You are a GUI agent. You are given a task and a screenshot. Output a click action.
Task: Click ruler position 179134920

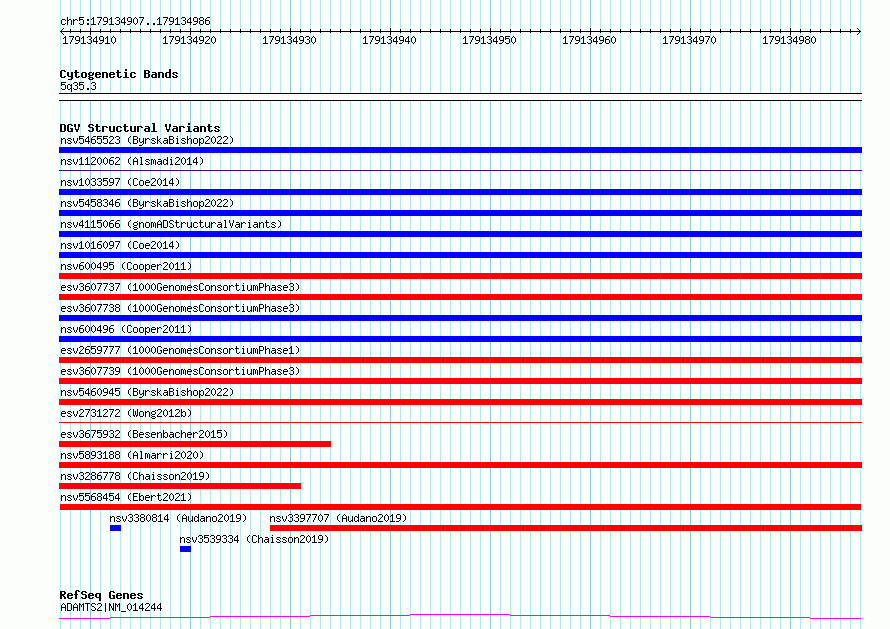(x=189, y=40)
